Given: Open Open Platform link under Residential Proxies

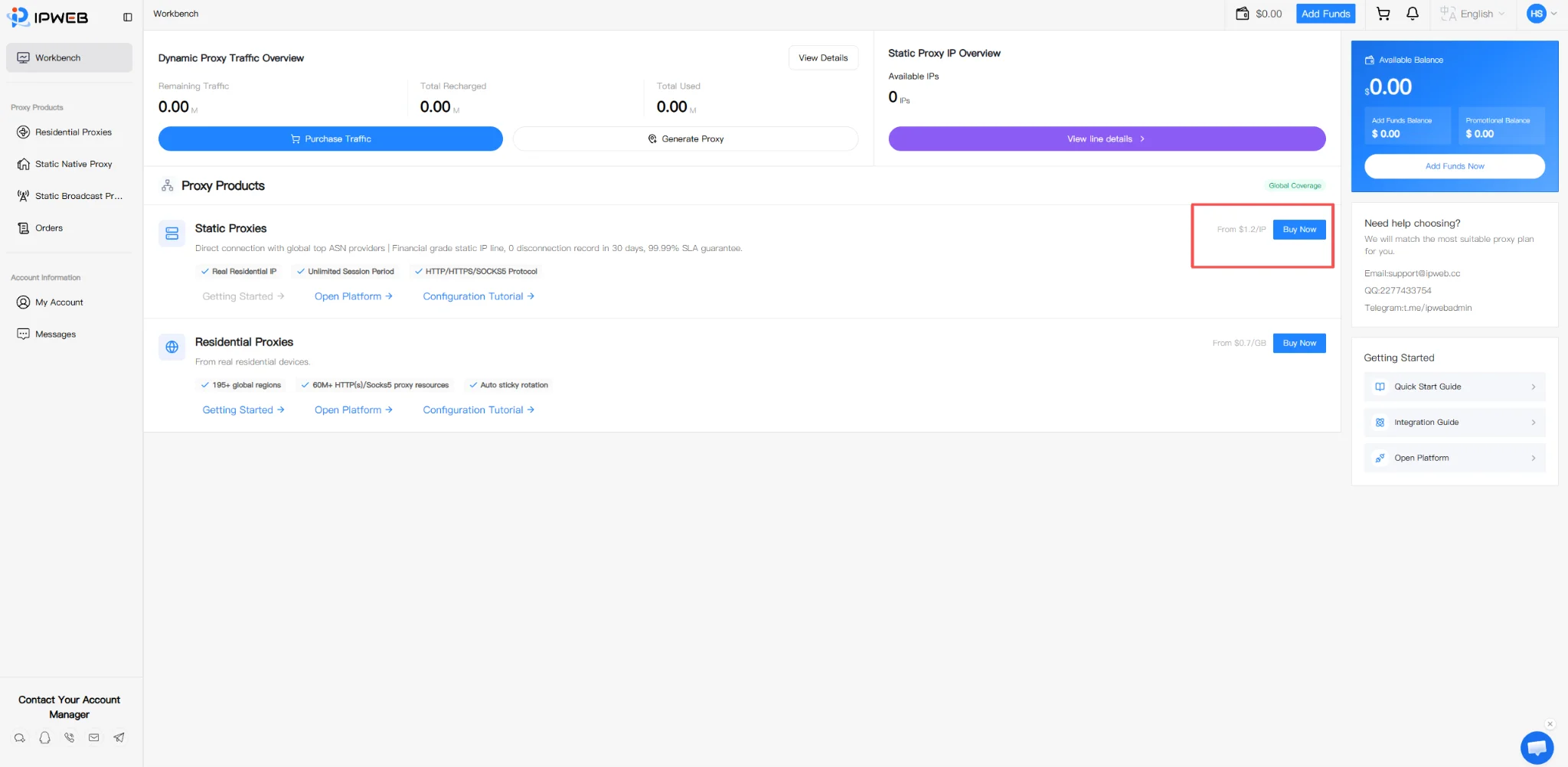Looking at the screenshot, I should [x=354, y=410].
